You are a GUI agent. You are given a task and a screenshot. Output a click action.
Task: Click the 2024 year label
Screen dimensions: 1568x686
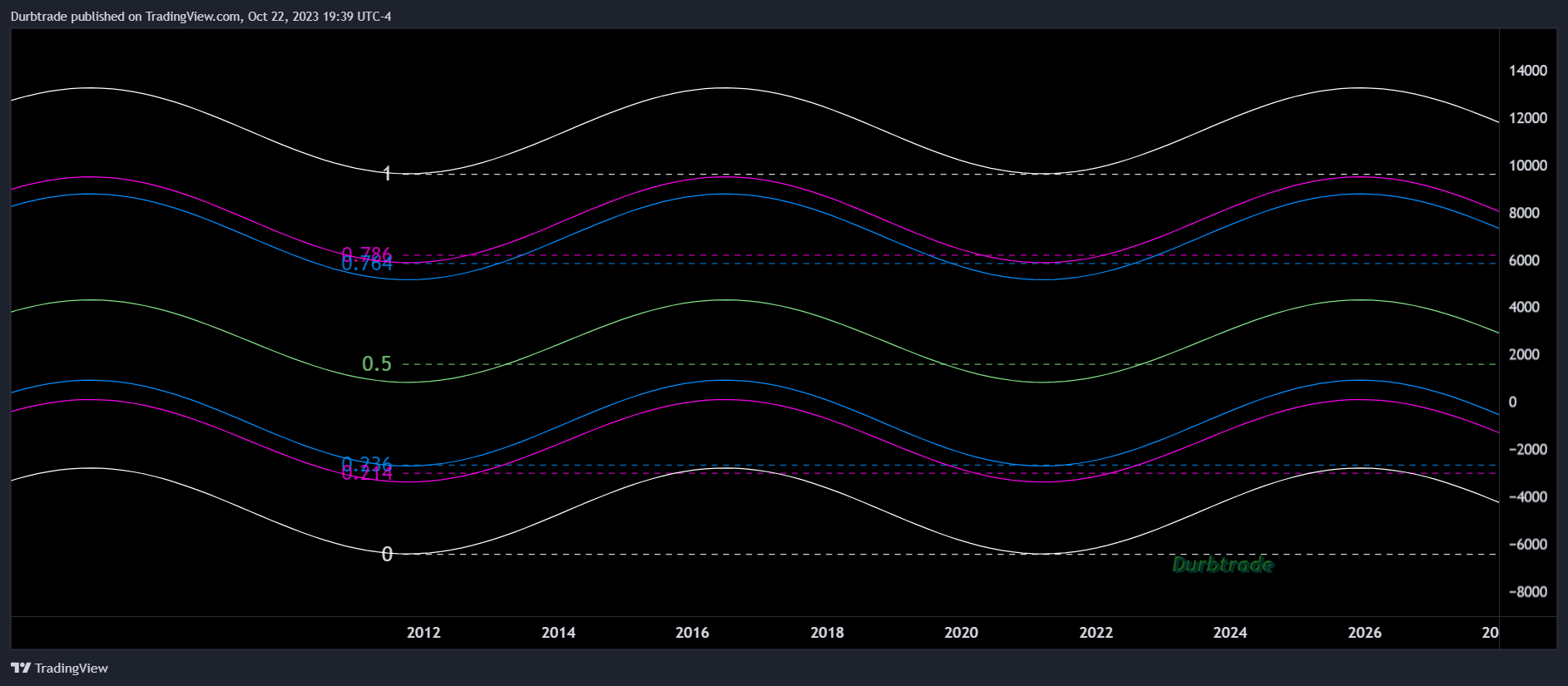tap(1229, 633)
